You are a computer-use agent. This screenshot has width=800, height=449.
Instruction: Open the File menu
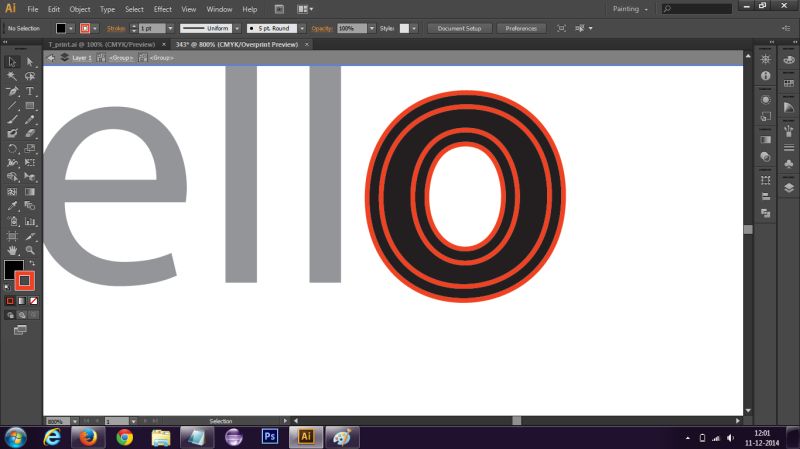coord(33,9)
